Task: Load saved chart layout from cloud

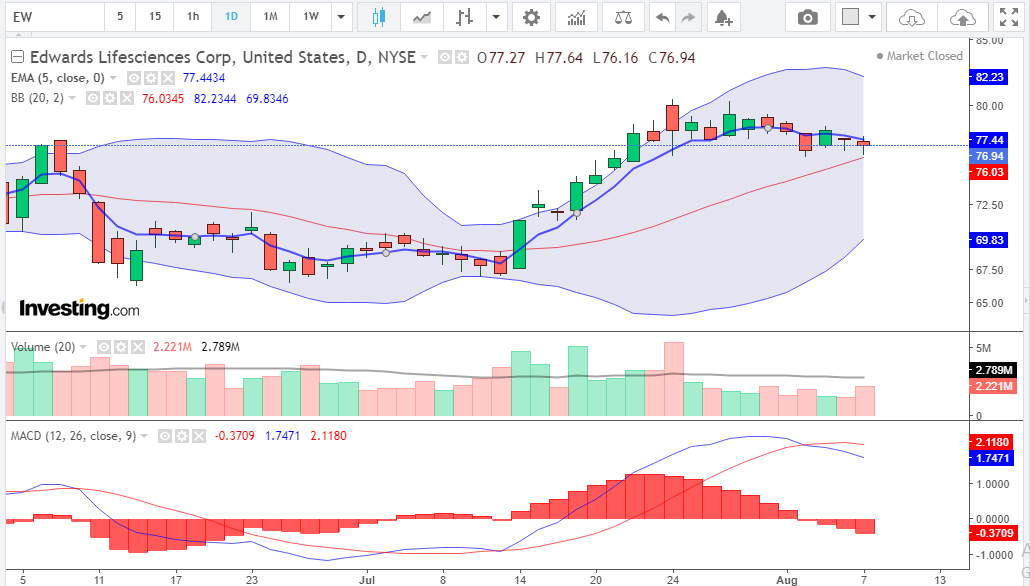Action: [911, 17]
